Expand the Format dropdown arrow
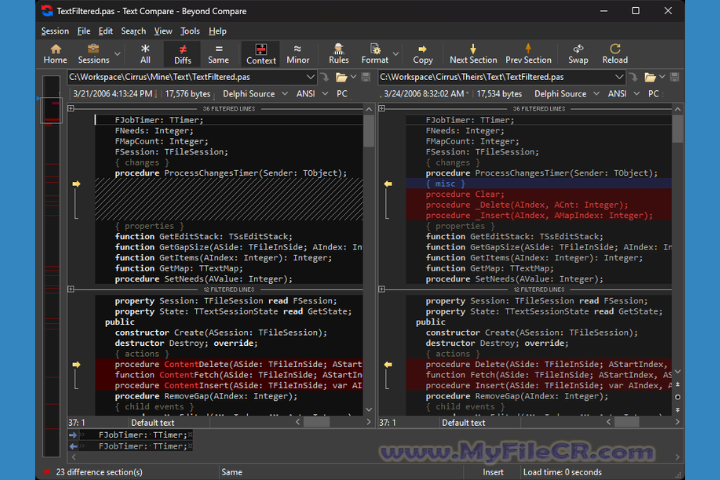Screen dimensions: 720x480 [396, 54]
